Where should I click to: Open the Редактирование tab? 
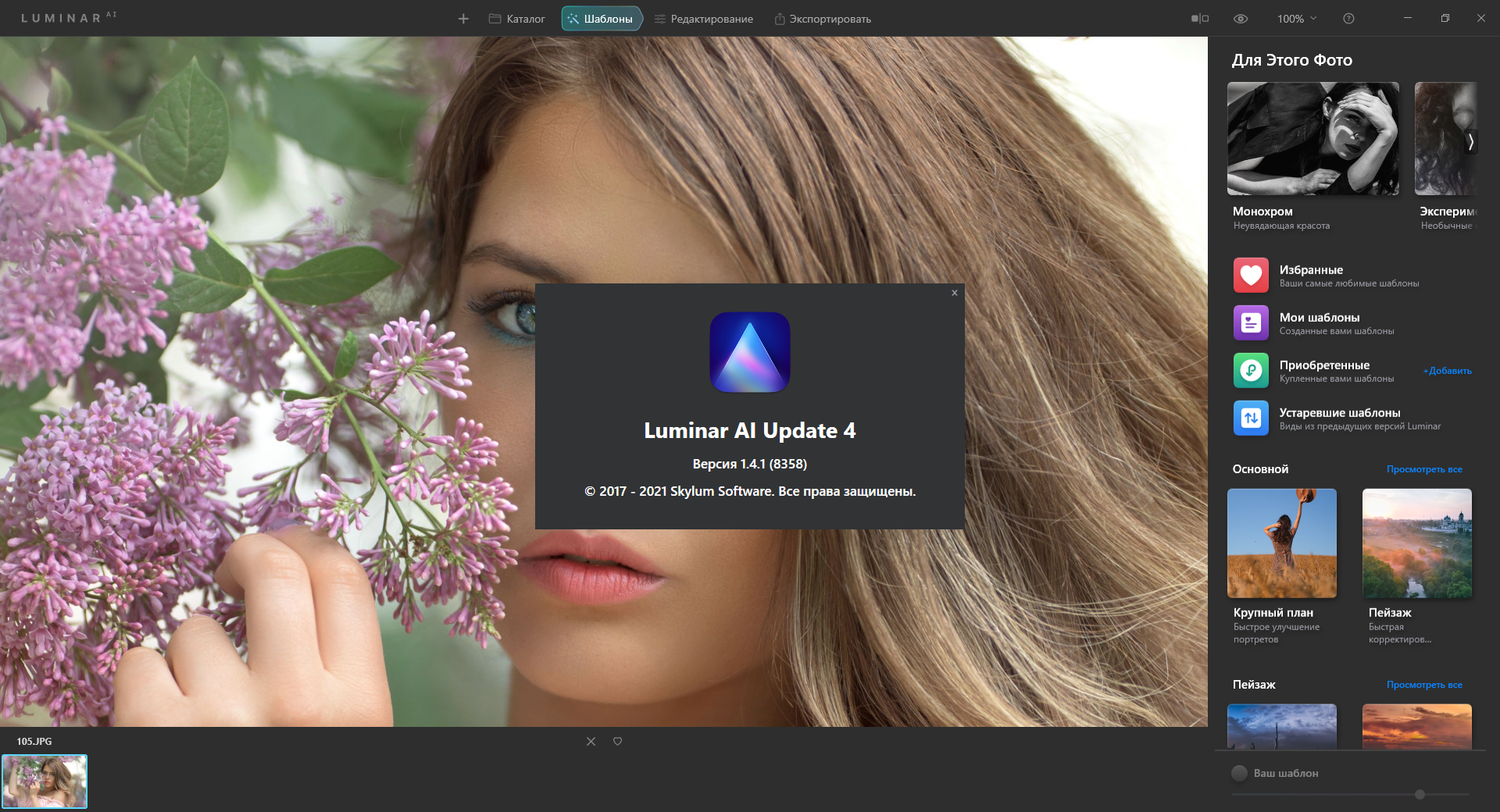(x=703, y=19)
